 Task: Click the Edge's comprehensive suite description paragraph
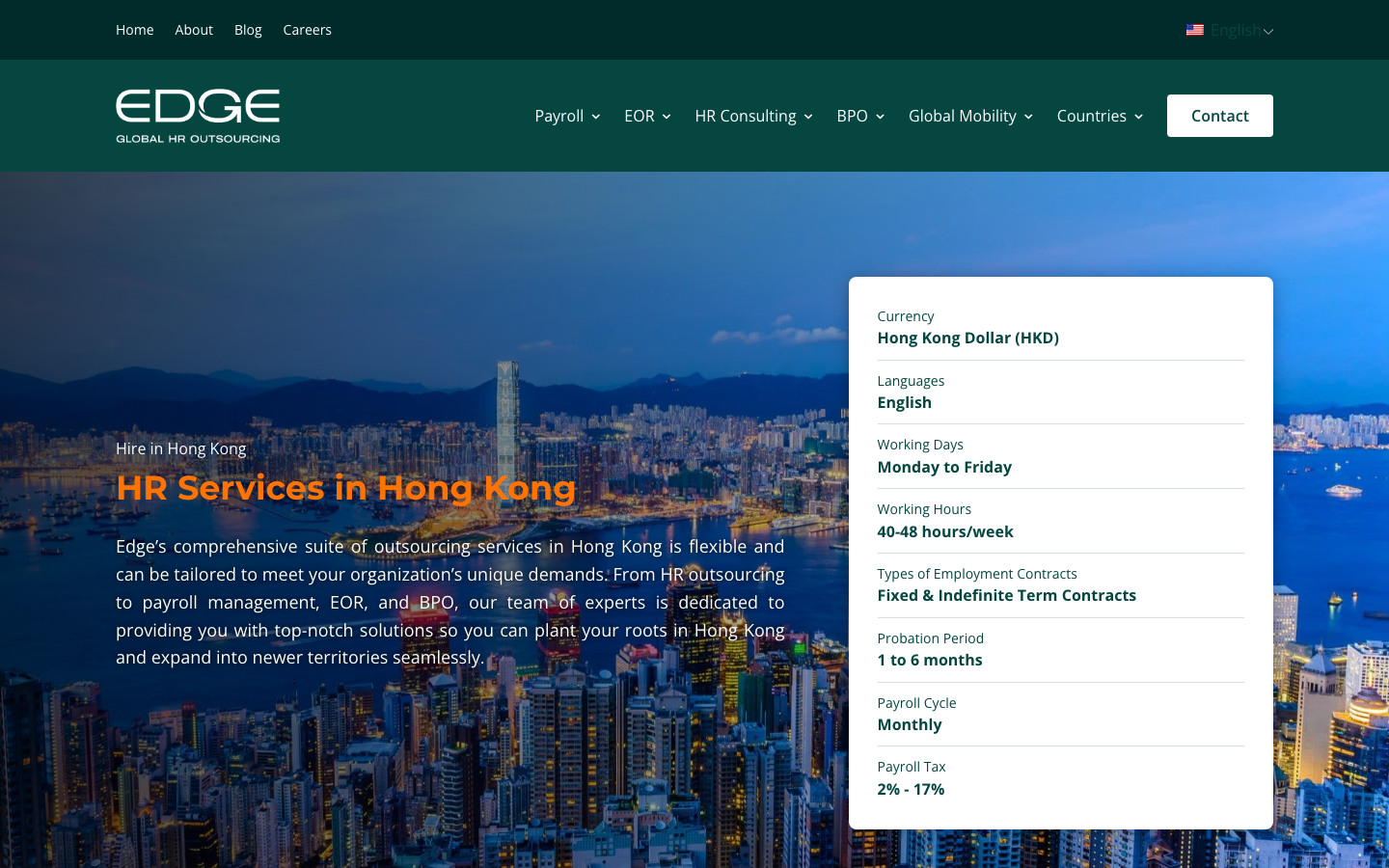[x=450, y=602]
